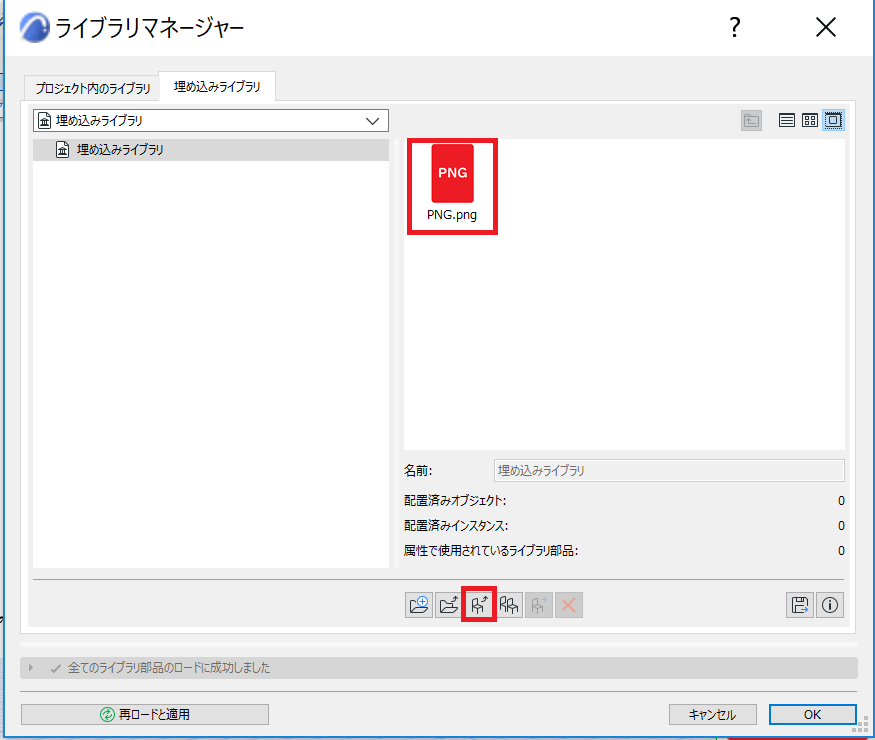The width and height of the screenshot is (875, 740).
Task: Click the 配置済みオブジェクト label
Action: pyautogui.click(x=455, y=501)
